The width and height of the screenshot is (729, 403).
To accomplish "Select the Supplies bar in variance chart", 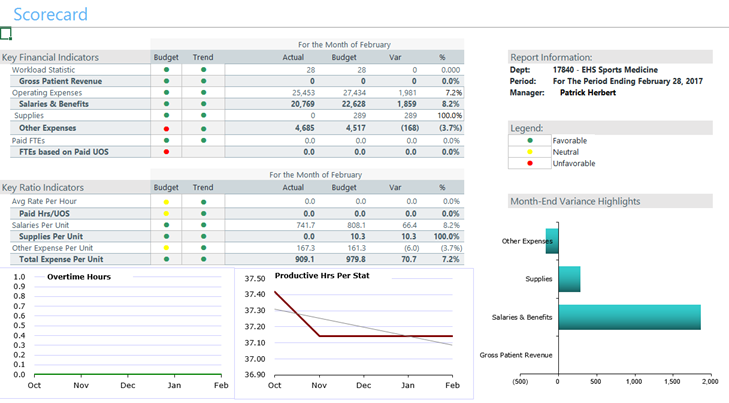I will pyautogui.click(x=568, y=279).
